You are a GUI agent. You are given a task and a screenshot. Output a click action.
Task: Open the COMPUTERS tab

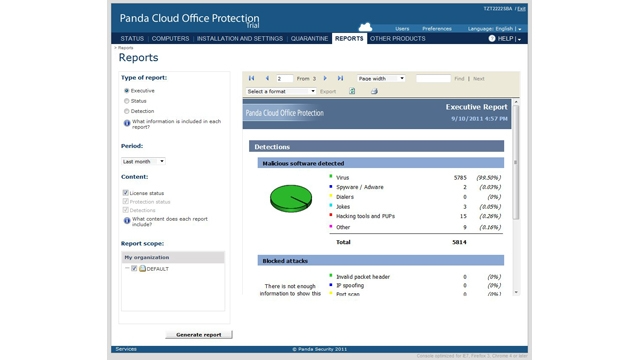coord(170,38)
